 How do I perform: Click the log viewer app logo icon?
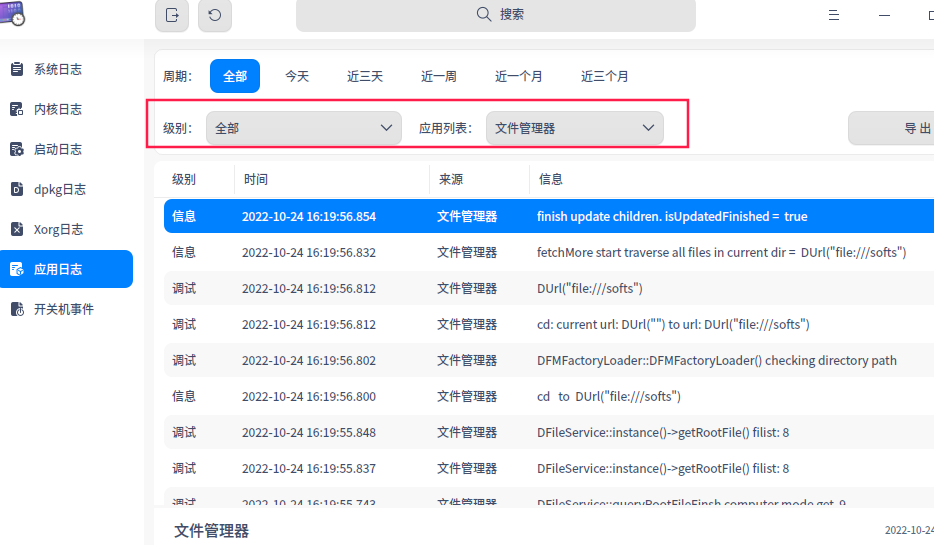pyautogui.click(x=12, y=13)
